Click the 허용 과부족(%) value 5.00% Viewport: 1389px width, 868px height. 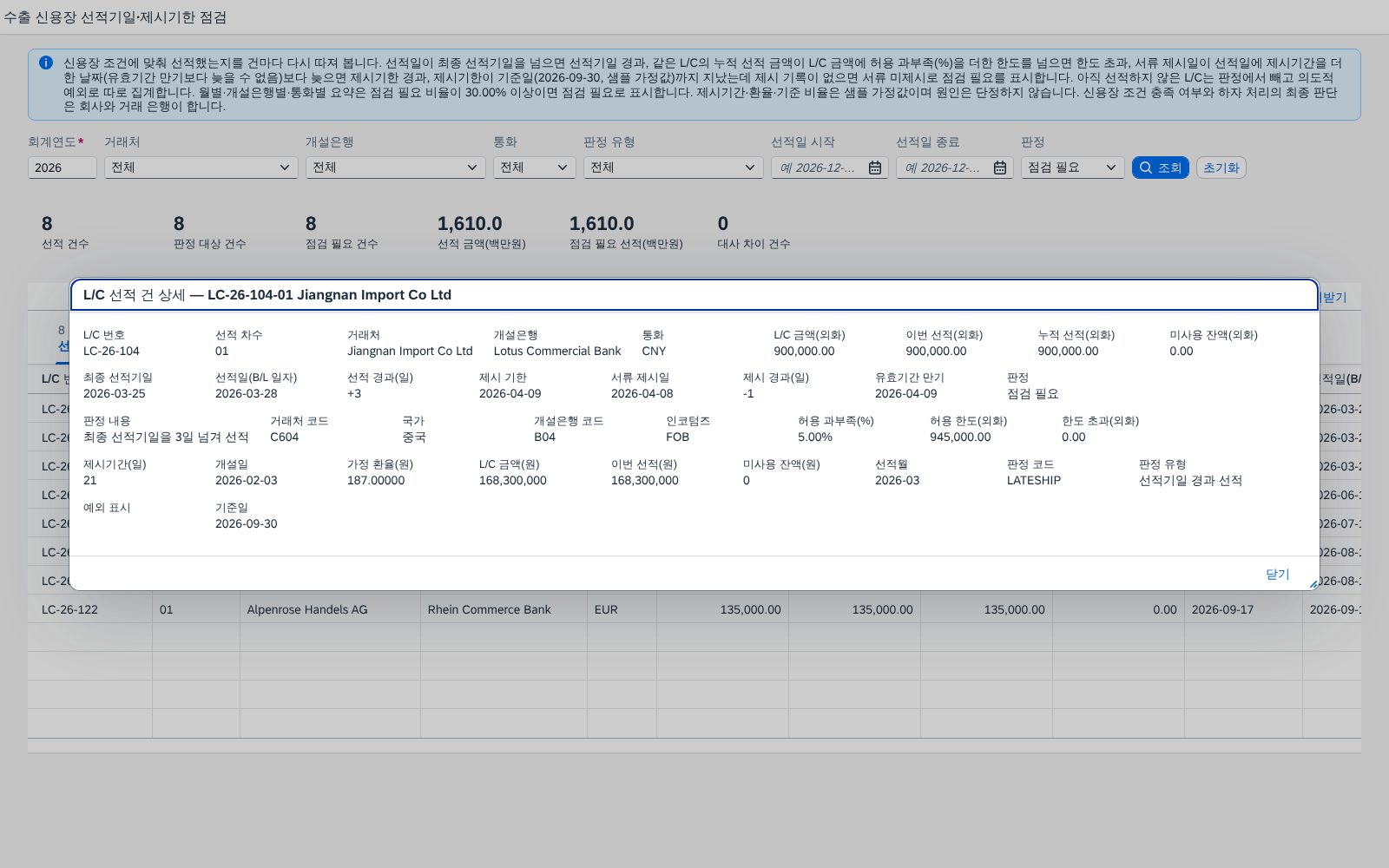click(x=815, y=437)
